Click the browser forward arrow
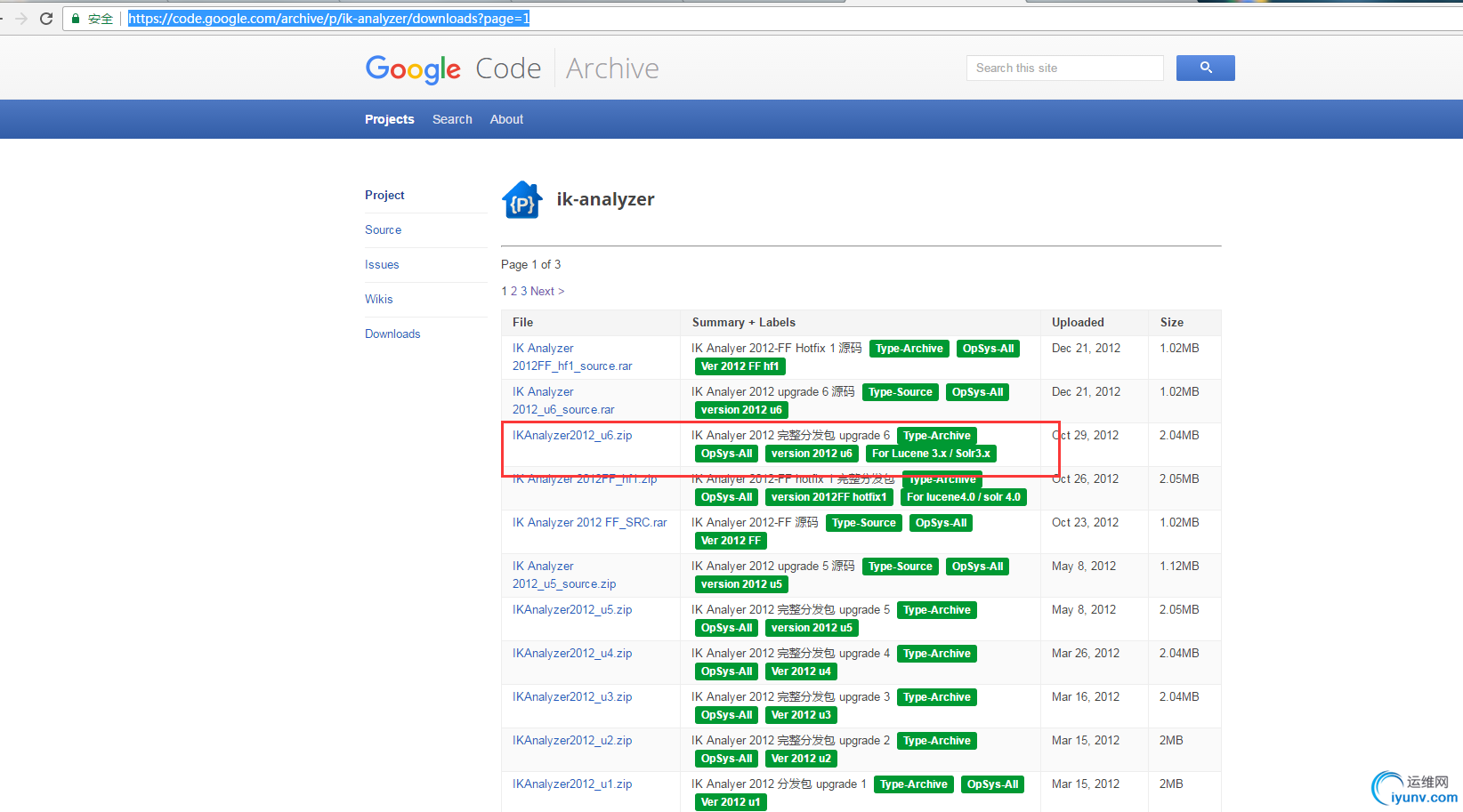The height and width of the screenshot is (812, 1463). click(21, 19)
